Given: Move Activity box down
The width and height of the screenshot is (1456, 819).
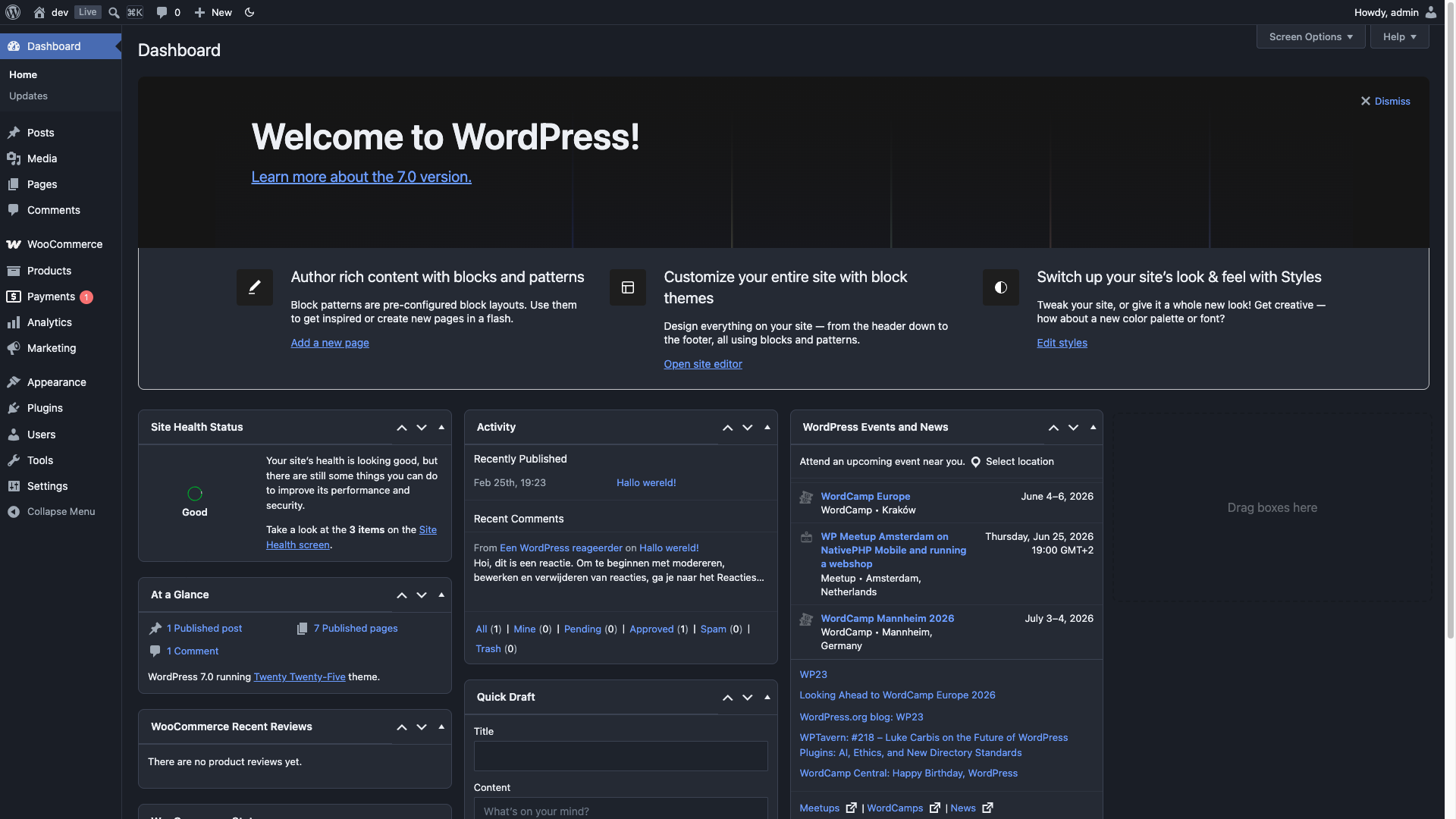Looking at the screenshot, I should (748, 428).
